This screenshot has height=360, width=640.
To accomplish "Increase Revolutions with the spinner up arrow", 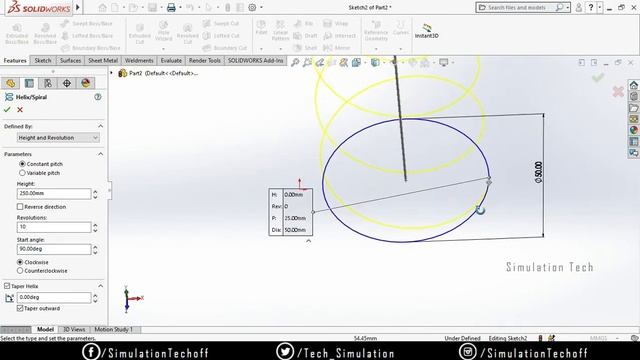I will tap(95, 224).
